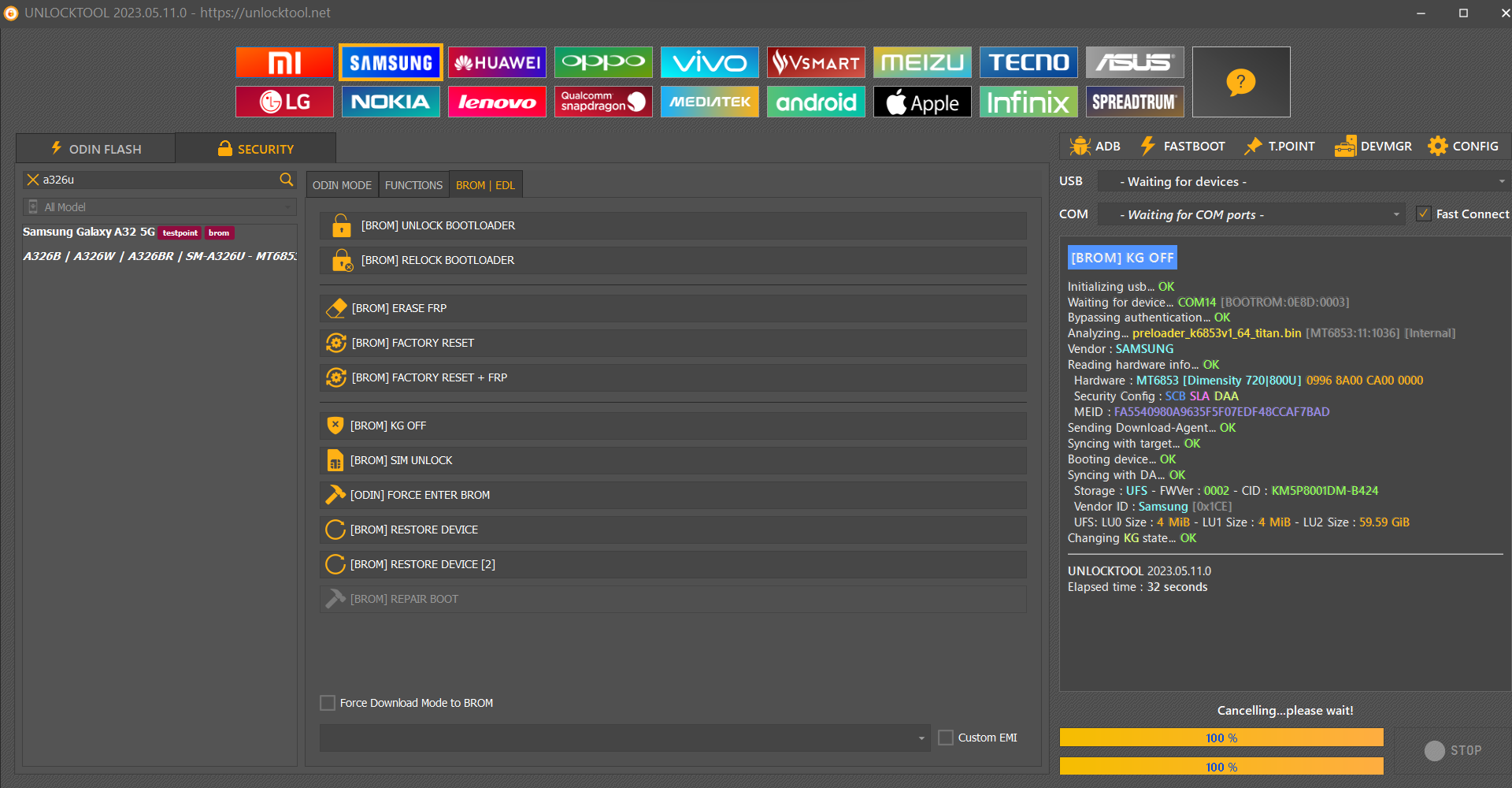Viewport: 1512px width, 788px height.
Task: Enable Force Download Mode to BROM
Action: point(328,703)
